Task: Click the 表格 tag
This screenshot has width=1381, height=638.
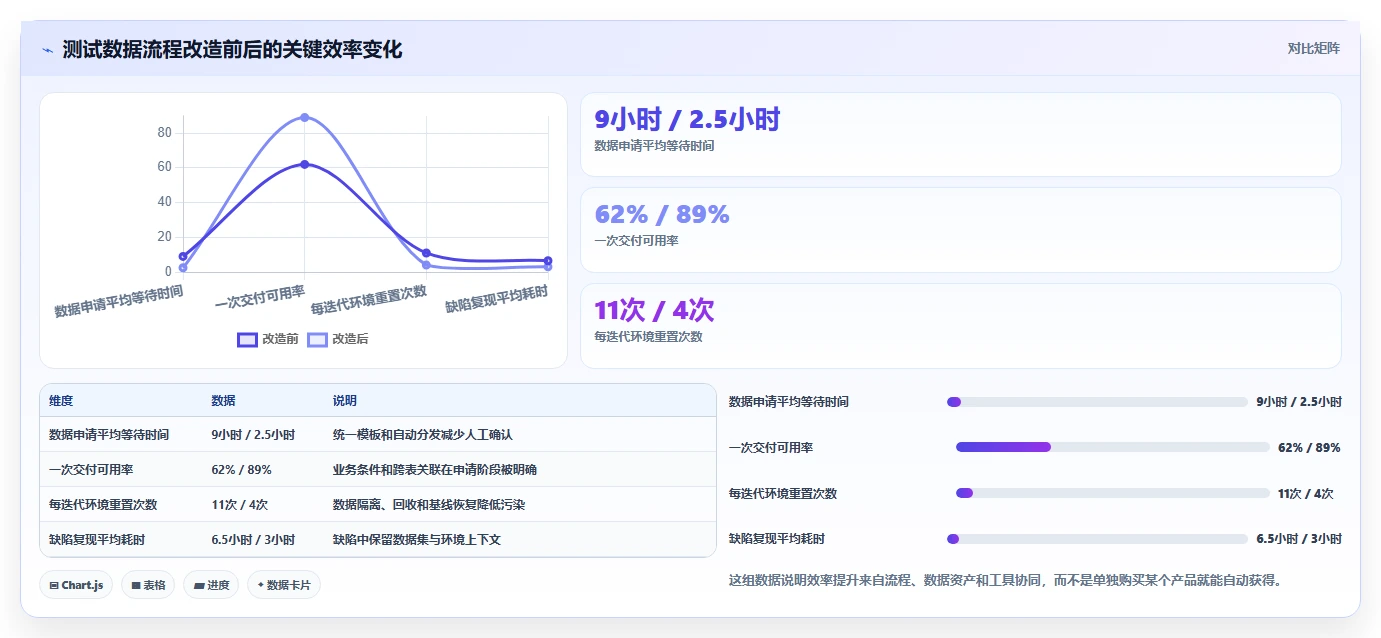Action: [x=148, y=585]
